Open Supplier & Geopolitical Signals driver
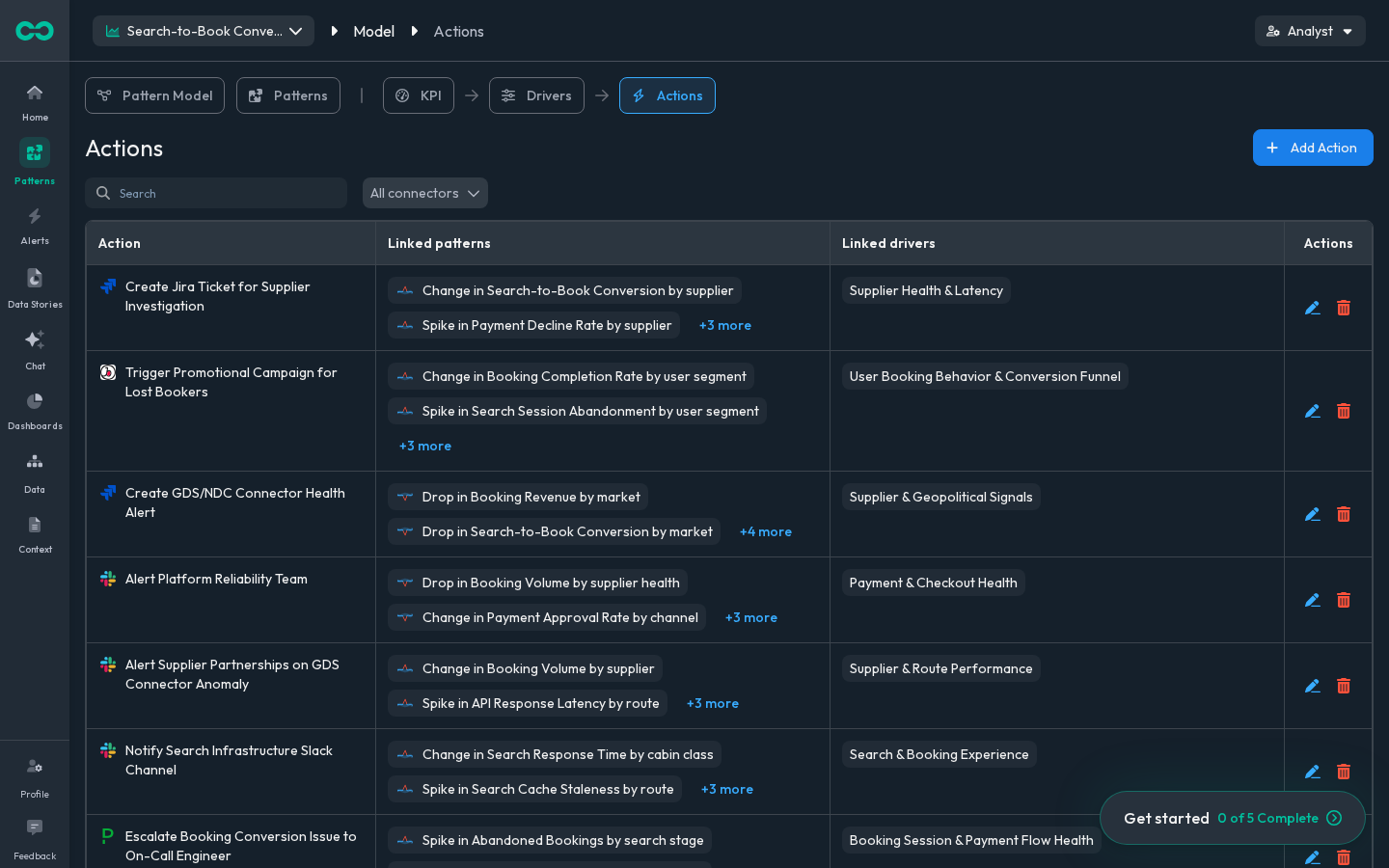The height and width of the screenshot is (868, 1389). (940, 497)
